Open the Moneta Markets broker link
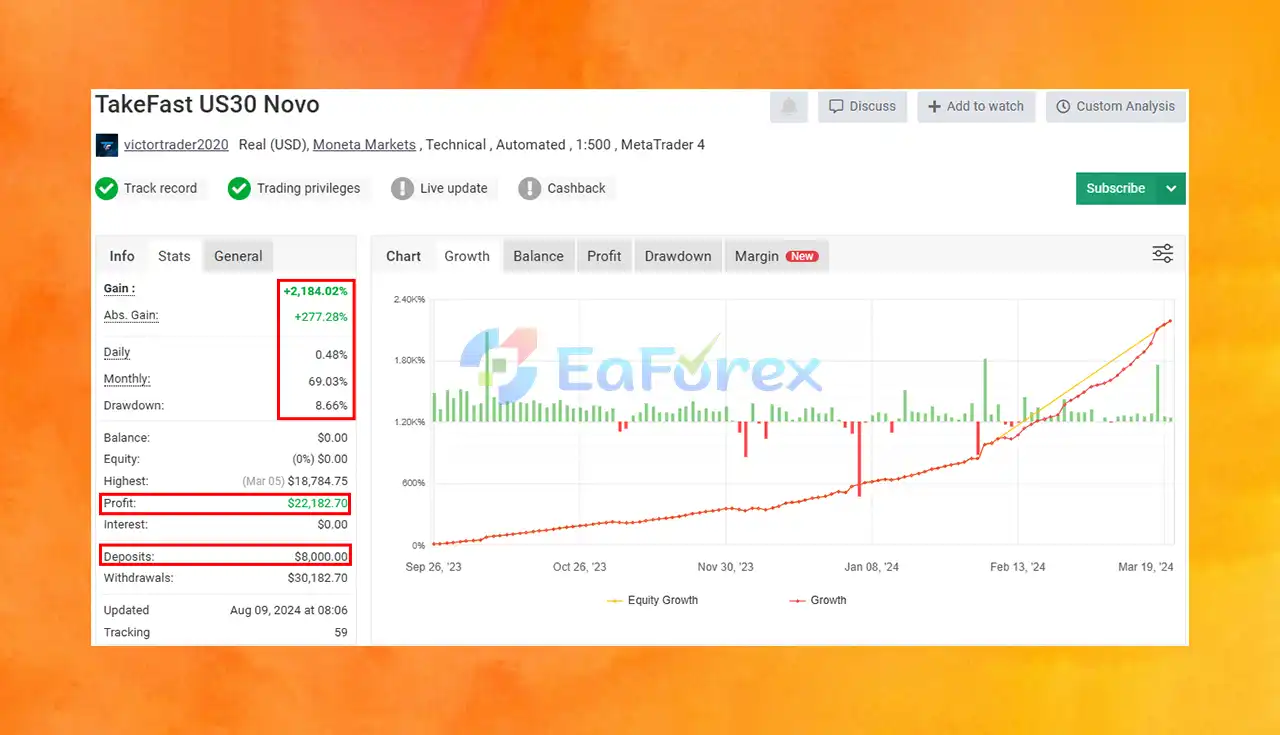The width and height of the screenshot is (1280, 735). (x=364, y=145)
